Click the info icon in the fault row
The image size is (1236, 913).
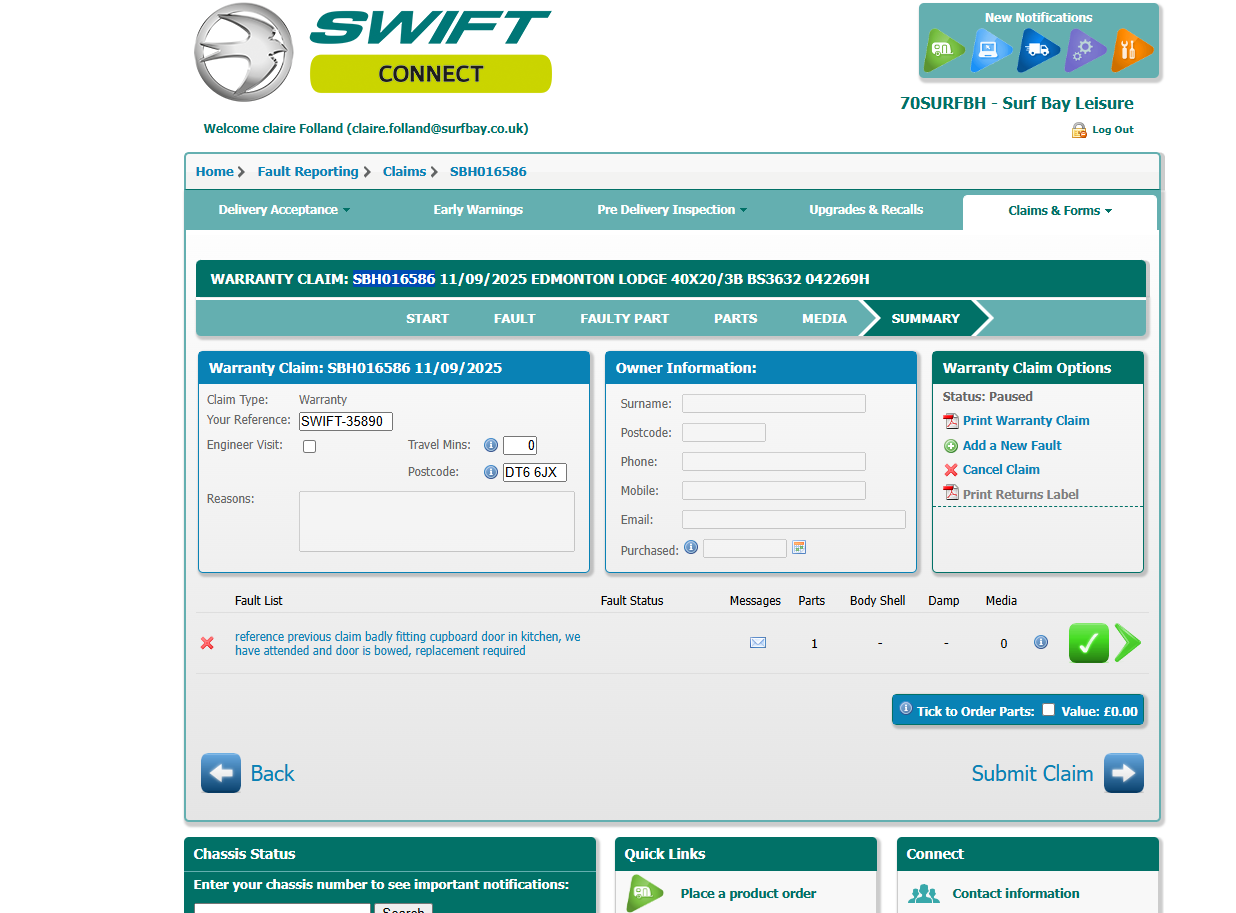pos(1041,642)
